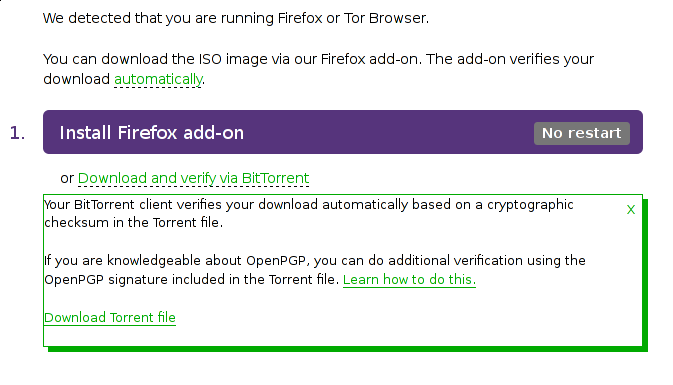The height and width of the screenshot is (385, 673).
Task: Click 'checksum in the Torrent file.' text
Action: pos(133,223)
